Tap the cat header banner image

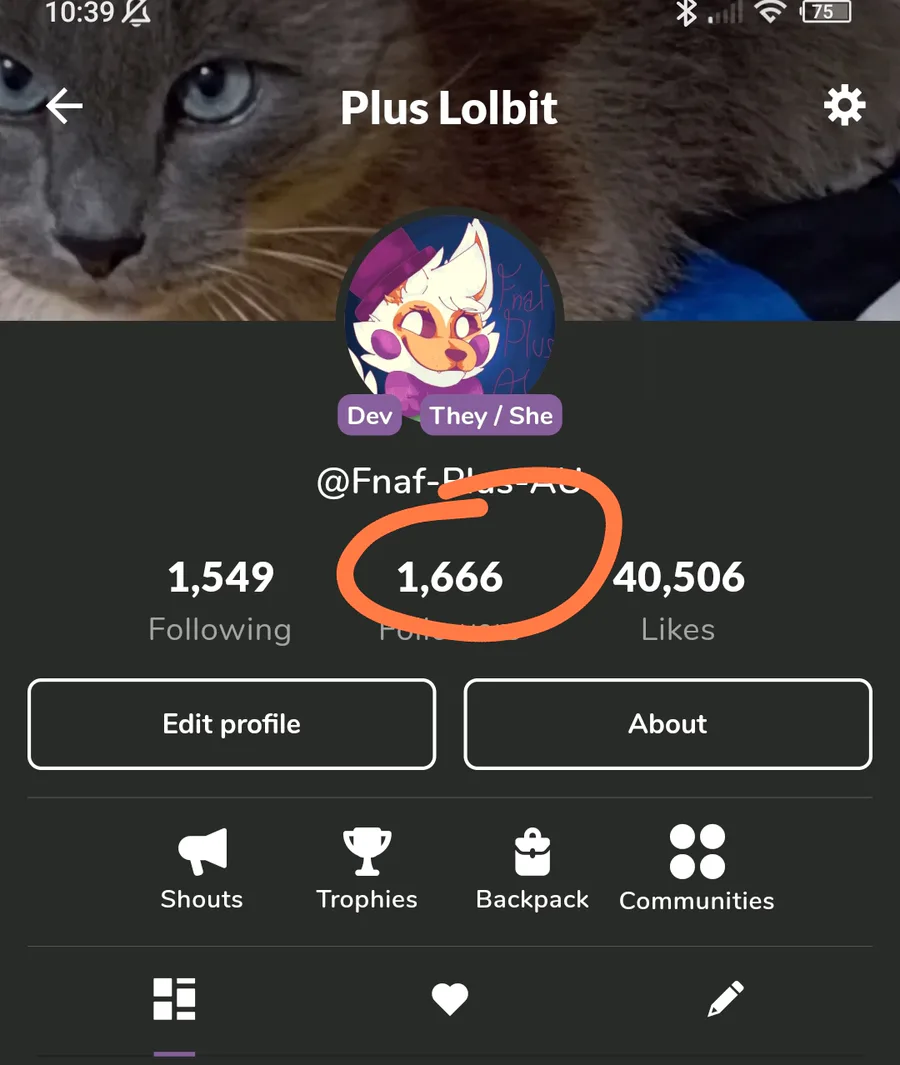point(450,160)
